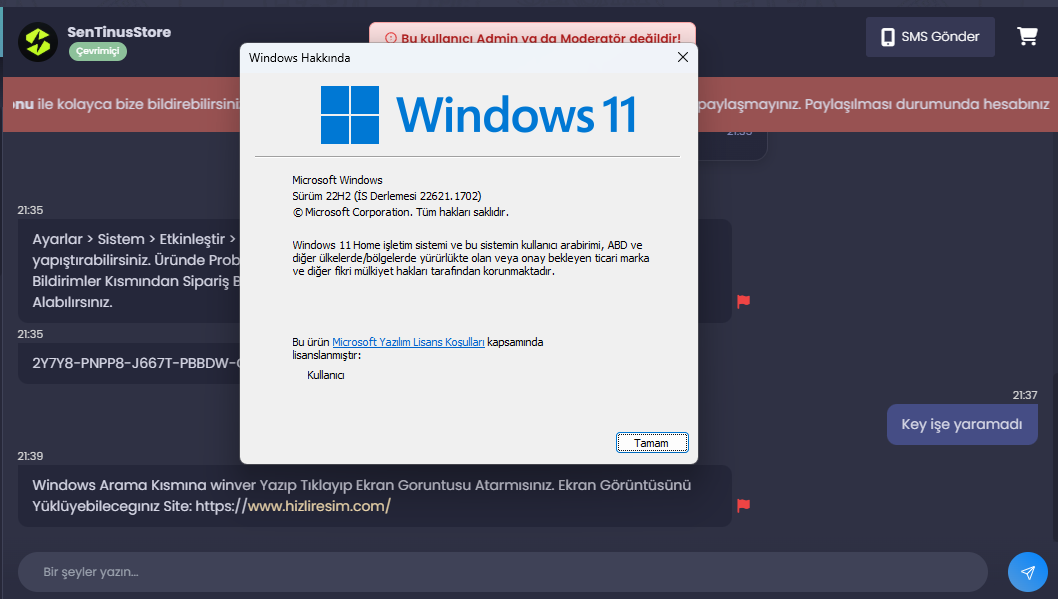Click the Windows 11 Home description paragraph

(x=471, y=258)
